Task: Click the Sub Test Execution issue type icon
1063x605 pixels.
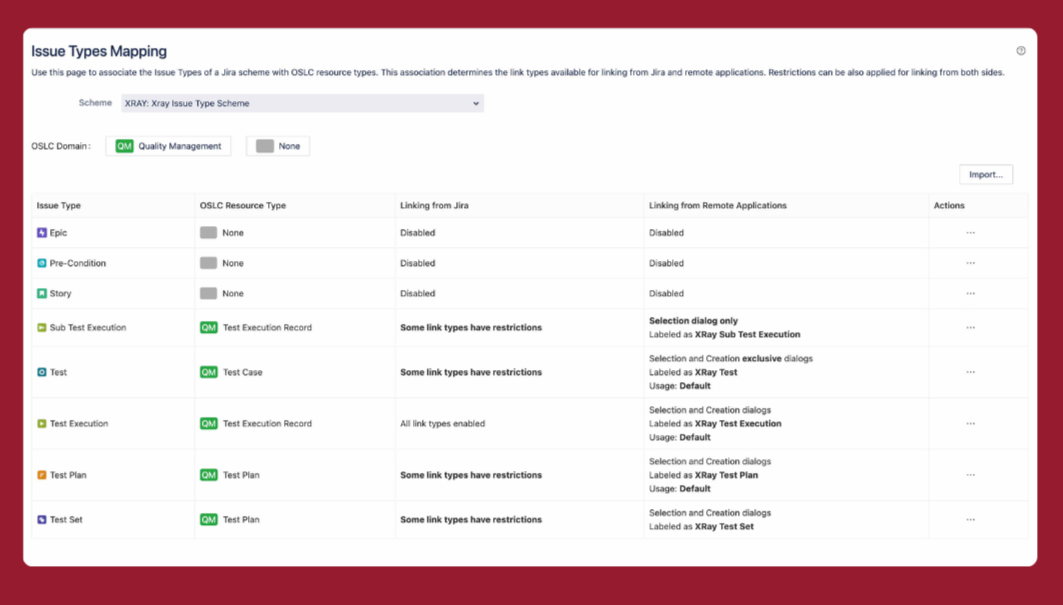Action: (x=41, y=328)
